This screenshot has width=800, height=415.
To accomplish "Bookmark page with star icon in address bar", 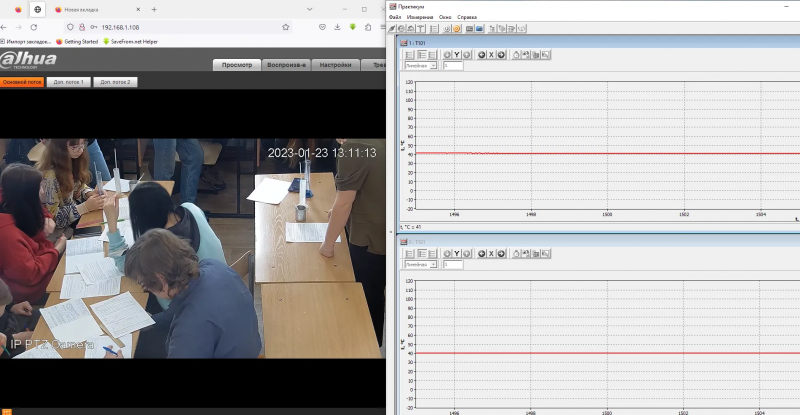I will click(286, 27).
